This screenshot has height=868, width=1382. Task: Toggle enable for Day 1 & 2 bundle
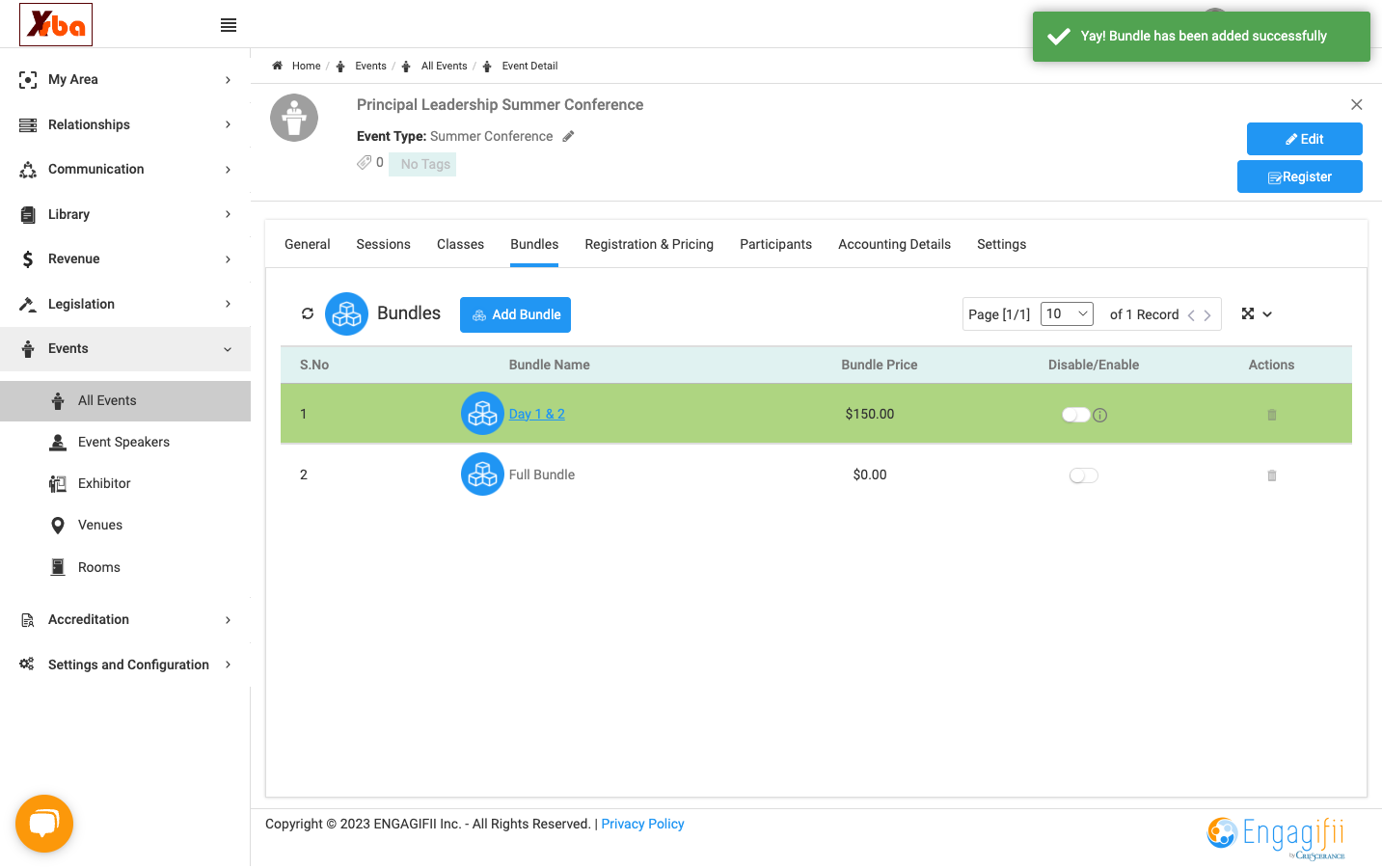click(x=1075, y=415)
